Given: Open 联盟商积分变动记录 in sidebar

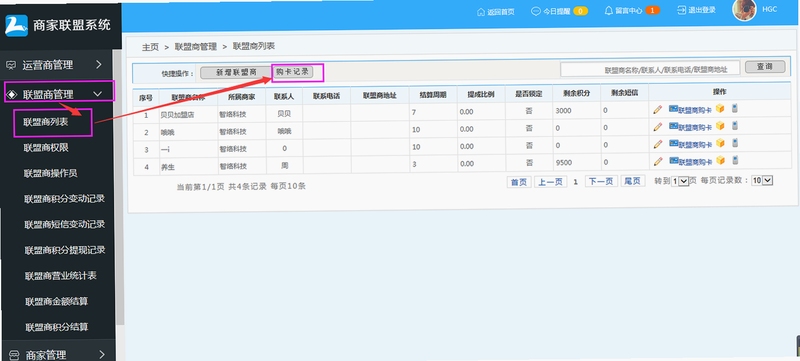Looking at the screenshot, I should 64,199.
